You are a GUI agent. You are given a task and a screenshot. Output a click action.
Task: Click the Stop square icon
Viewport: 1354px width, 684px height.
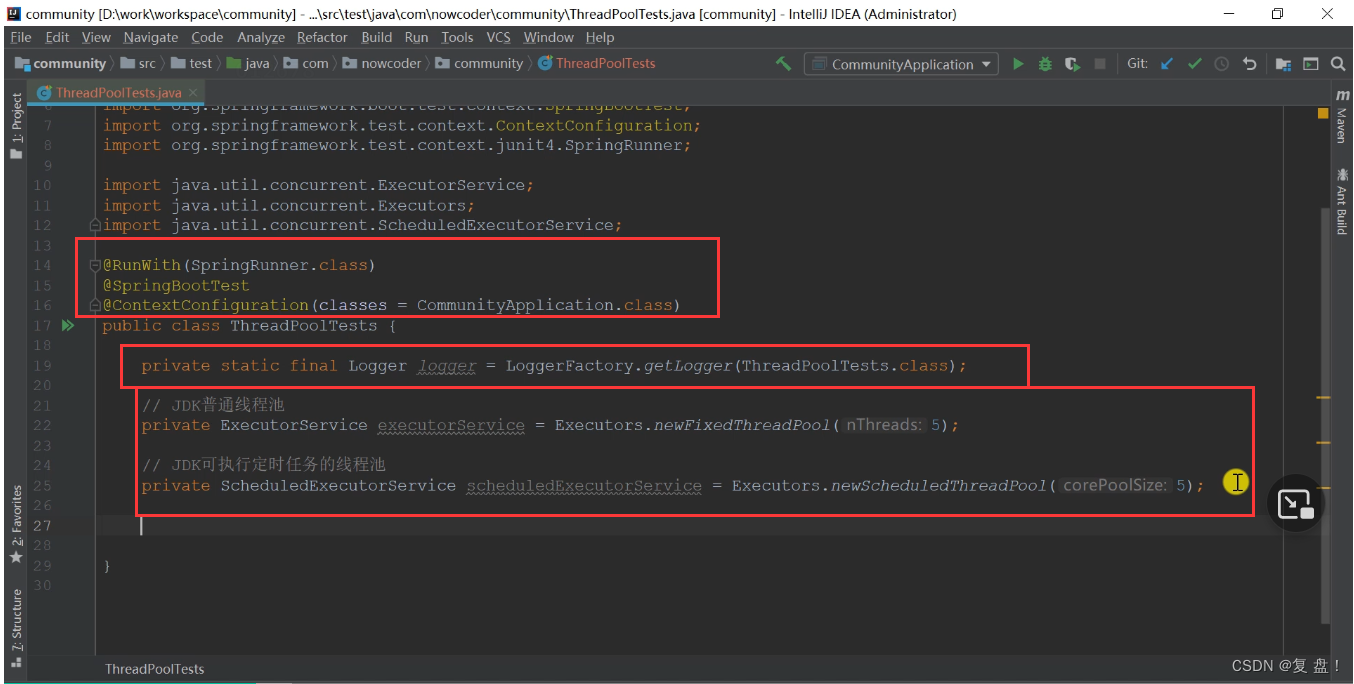pyautogui.click(x=1100, y=63)
